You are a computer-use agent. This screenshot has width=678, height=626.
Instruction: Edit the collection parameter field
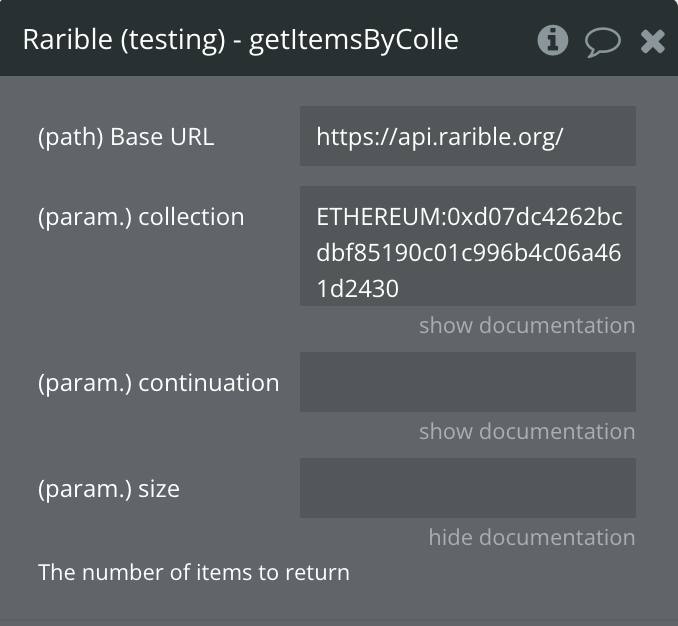coord(468,246)
